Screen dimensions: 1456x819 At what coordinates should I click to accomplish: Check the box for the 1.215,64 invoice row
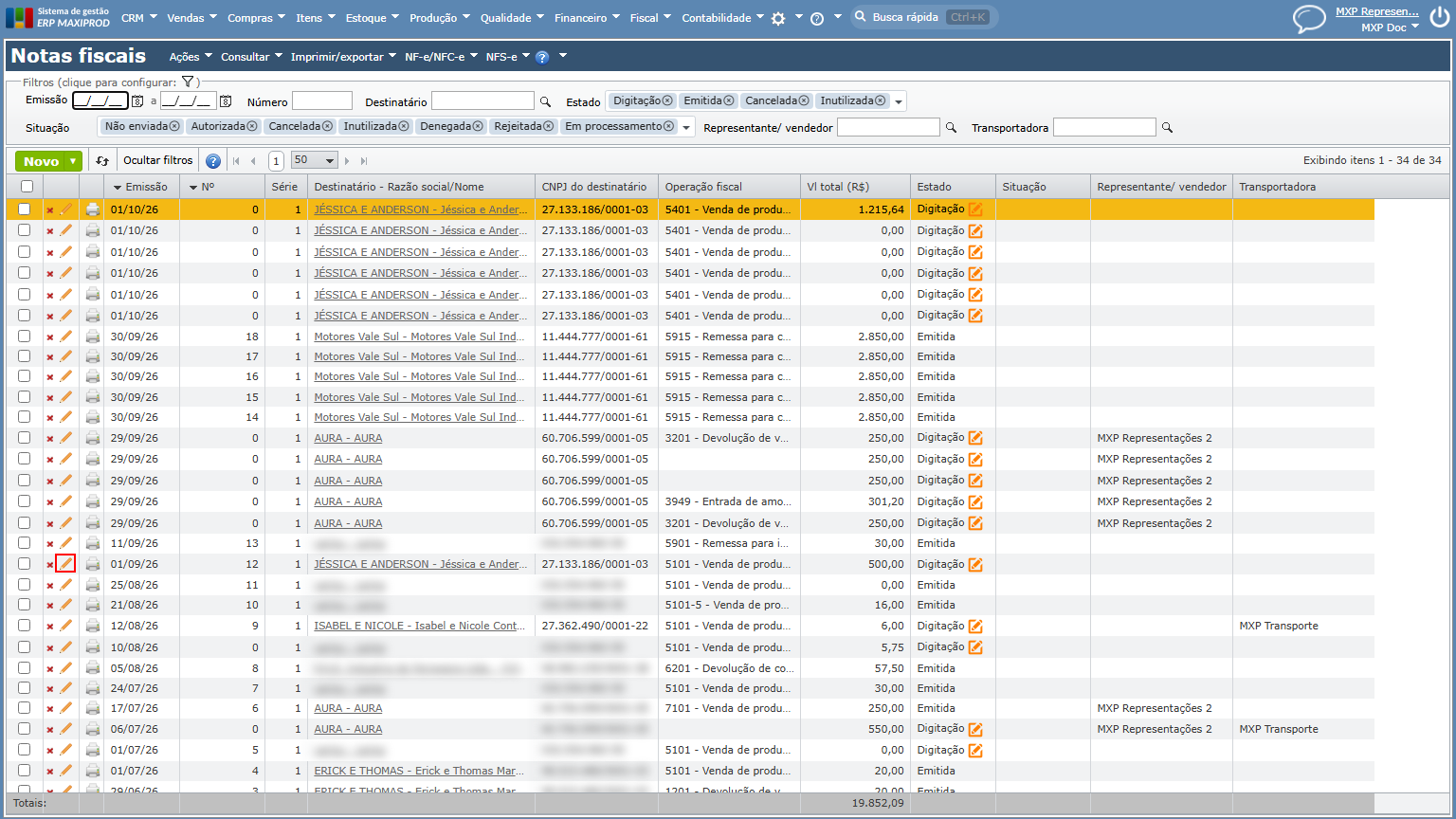(x=25, y=209)
